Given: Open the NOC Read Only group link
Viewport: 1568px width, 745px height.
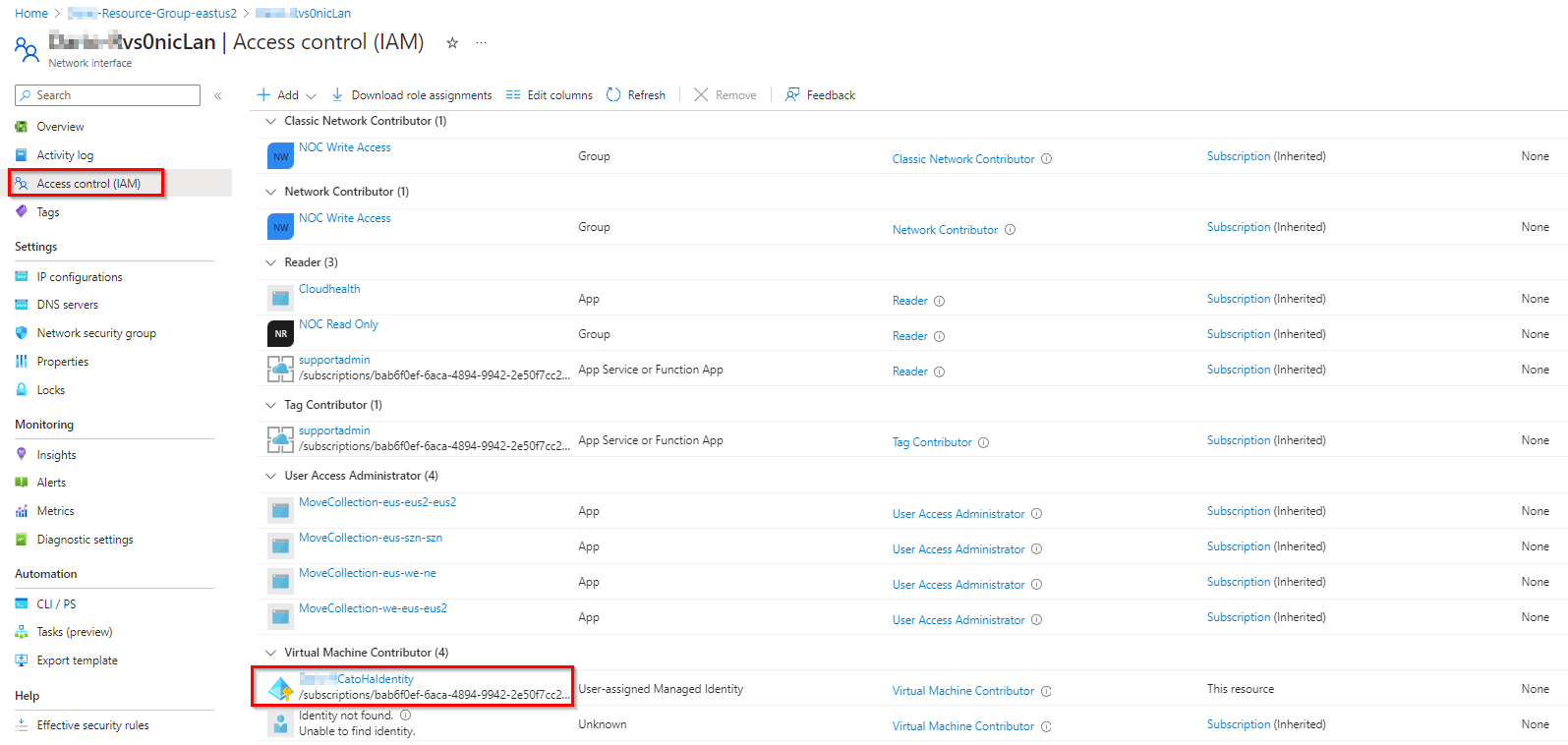Looking at the screenshot, I should pyautogui.click(x=338, y=324).
